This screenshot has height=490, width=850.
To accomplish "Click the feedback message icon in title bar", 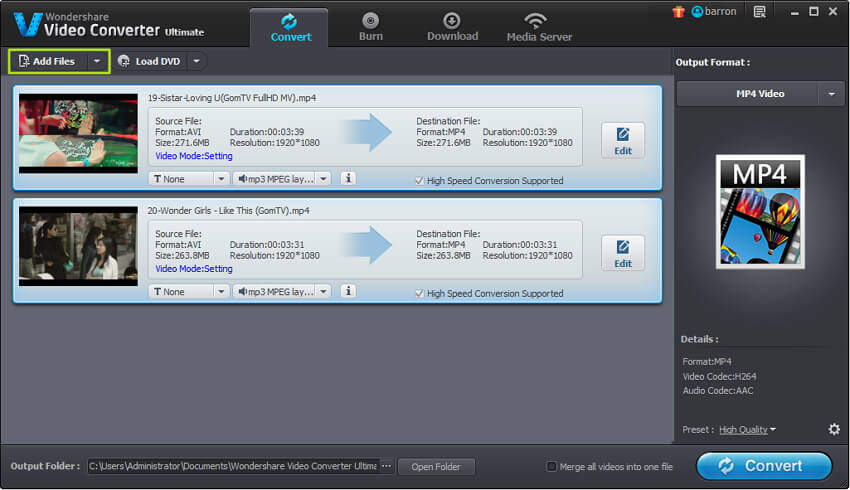I will click(760, 12).
